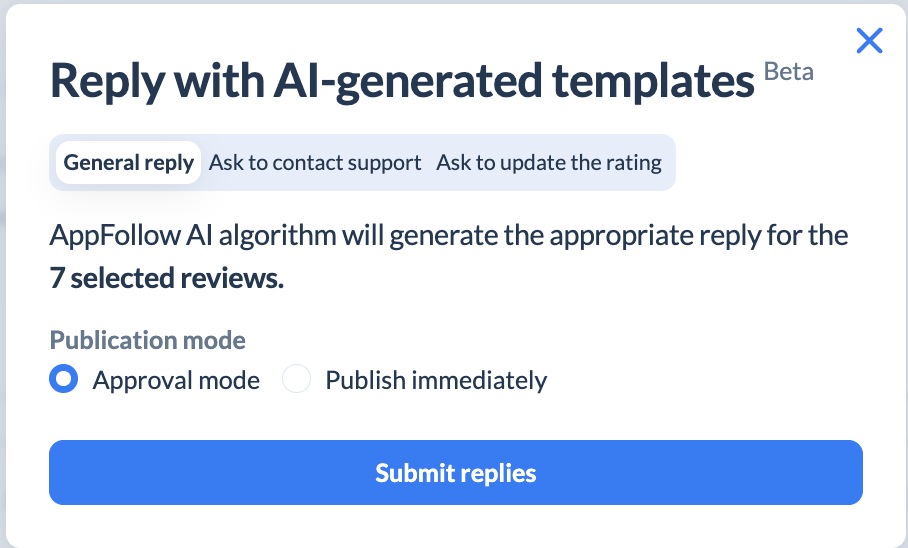Select the Approval mode radio button
This screenshot has width=908, height=548.
pyautogui.click(x=64, y=379)
